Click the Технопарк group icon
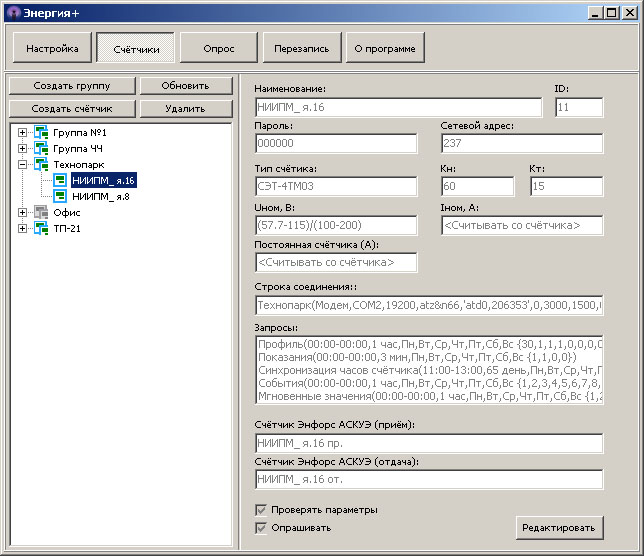This screenshot has height=556, width=644. coord(41,164)
